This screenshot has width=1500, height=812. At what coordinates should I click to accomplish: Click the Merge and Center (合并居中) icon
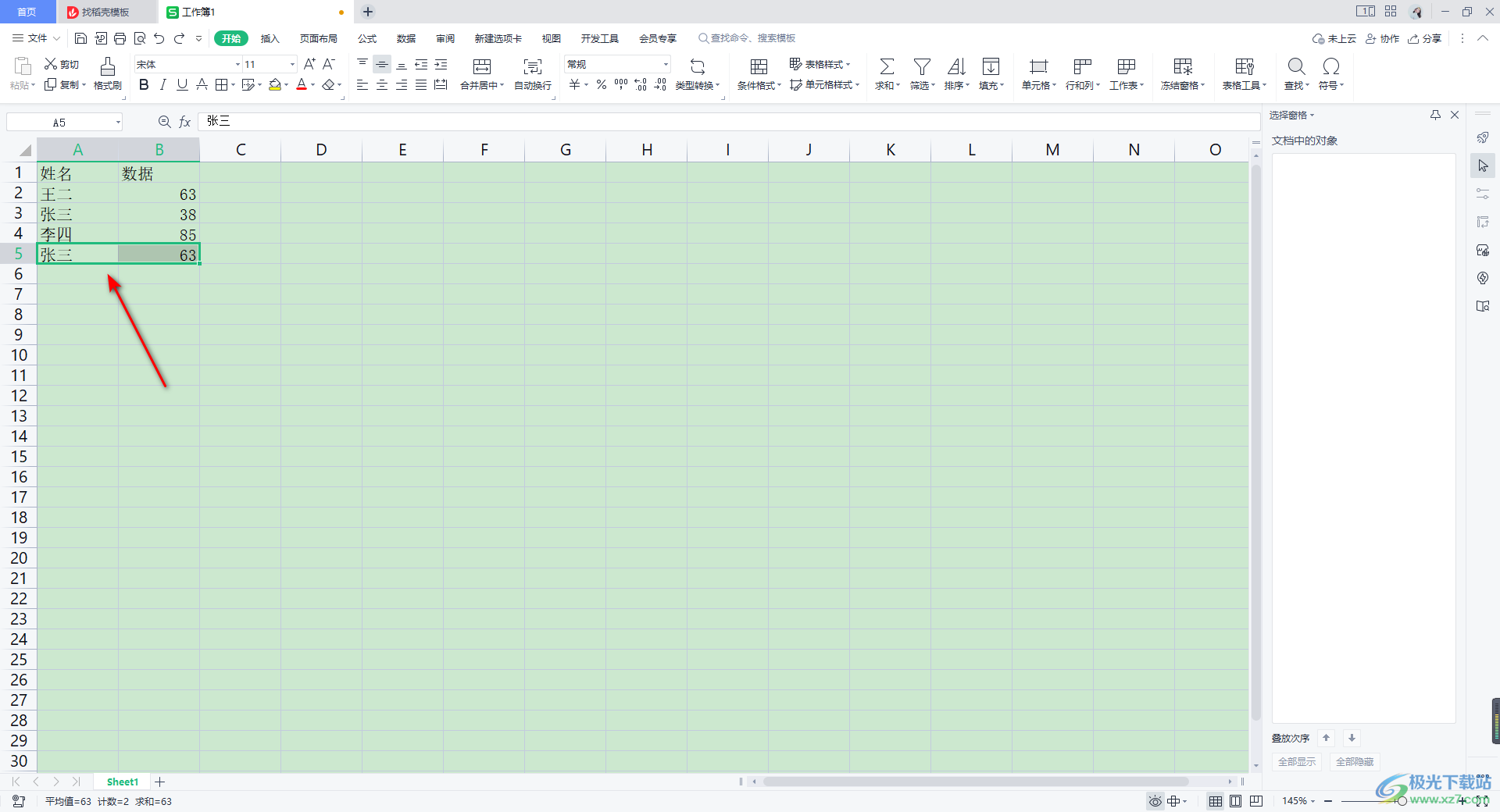coord(482,66)
